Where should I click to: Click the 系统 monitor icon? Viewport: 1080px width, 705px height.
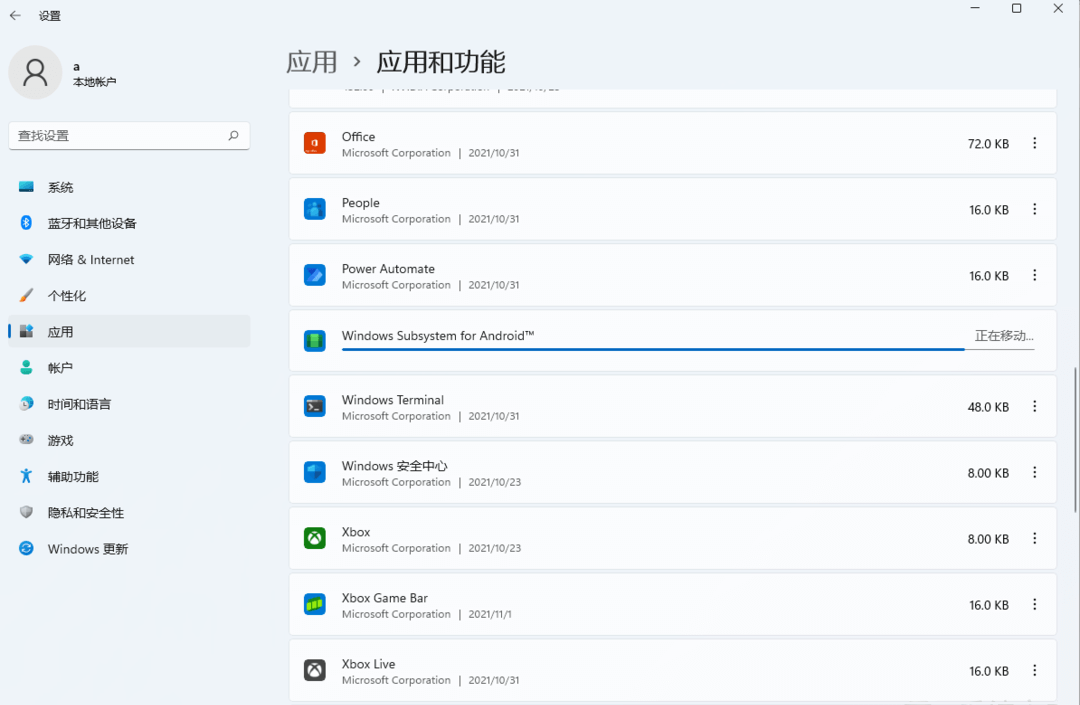pos(26,187)
